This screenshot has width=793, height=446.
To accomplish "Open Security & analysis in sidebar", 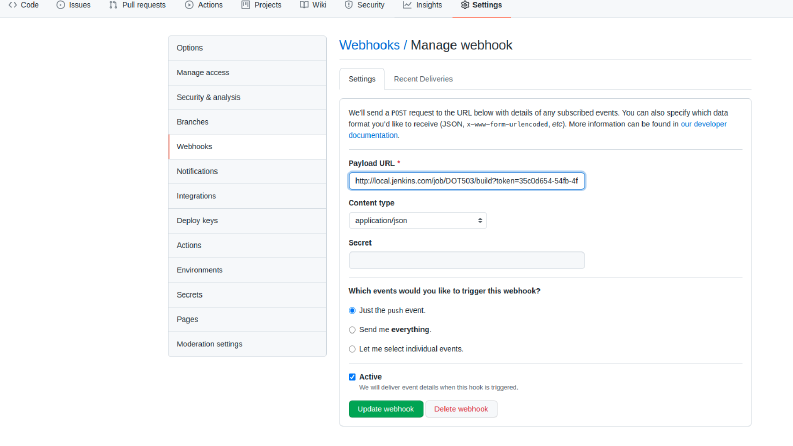I will coord(247,97).
